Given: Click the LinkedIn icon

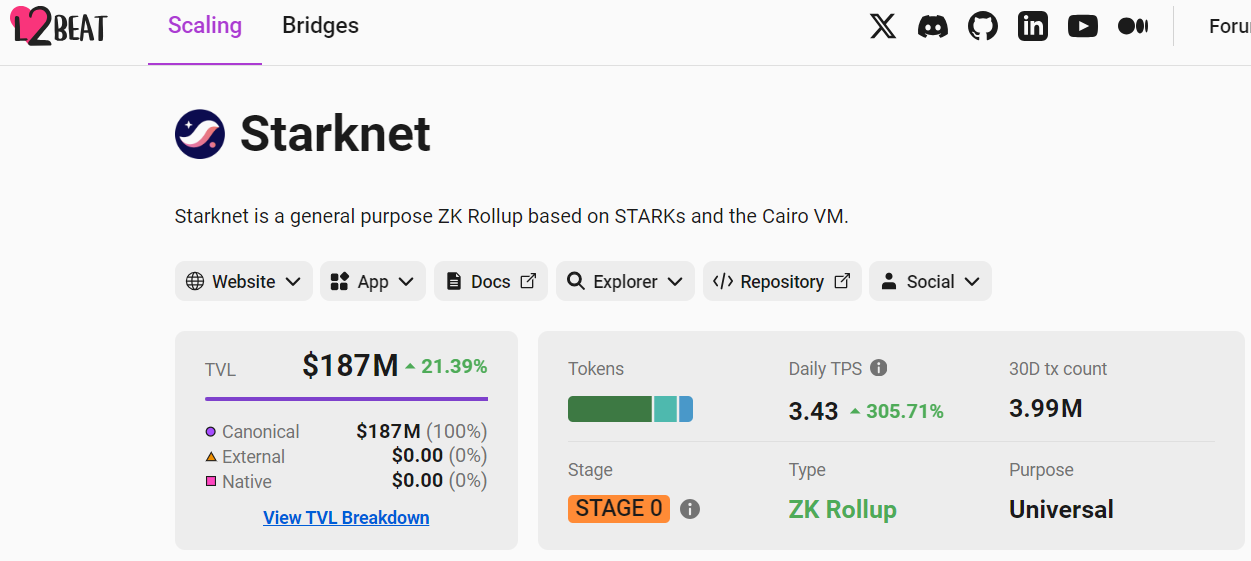Looking at the screenshot, I should click(1033, 26).
